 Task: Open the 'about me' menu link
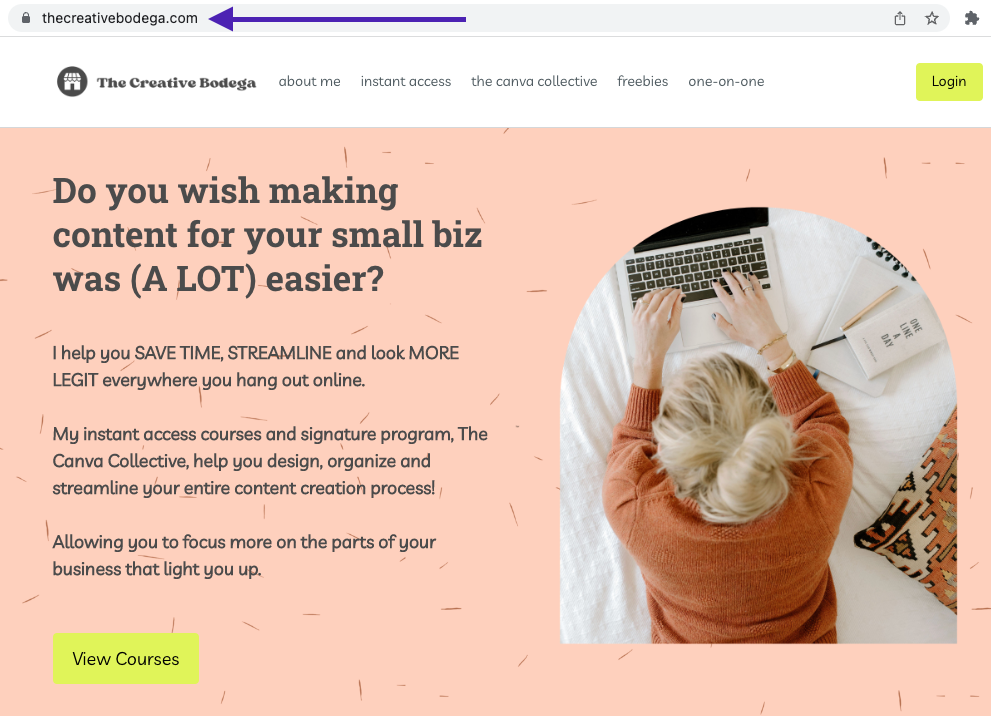[x=310, y=82]
